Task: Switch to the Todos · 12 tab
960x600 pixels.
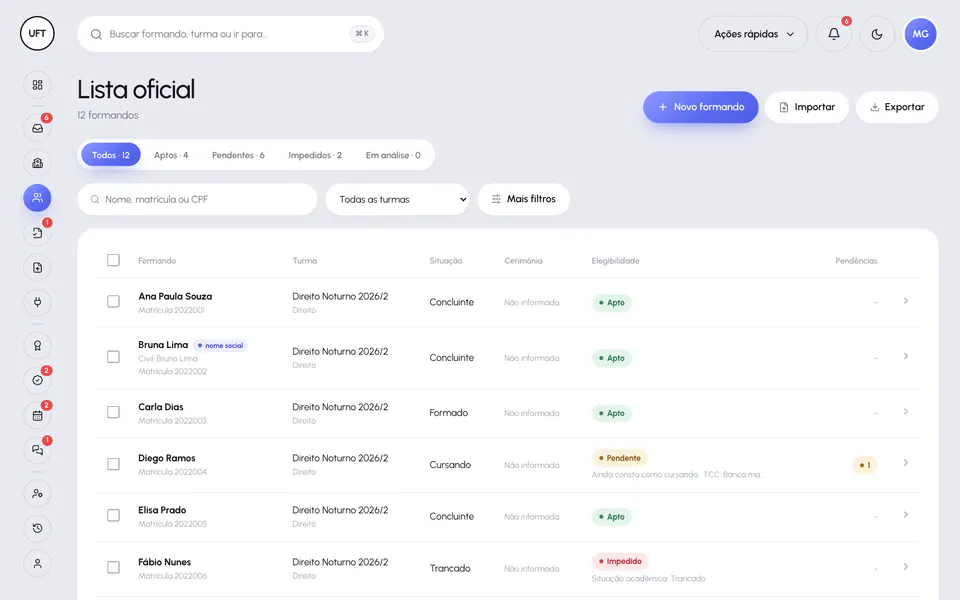Action: pyautogui.click(x=111, y=155)
